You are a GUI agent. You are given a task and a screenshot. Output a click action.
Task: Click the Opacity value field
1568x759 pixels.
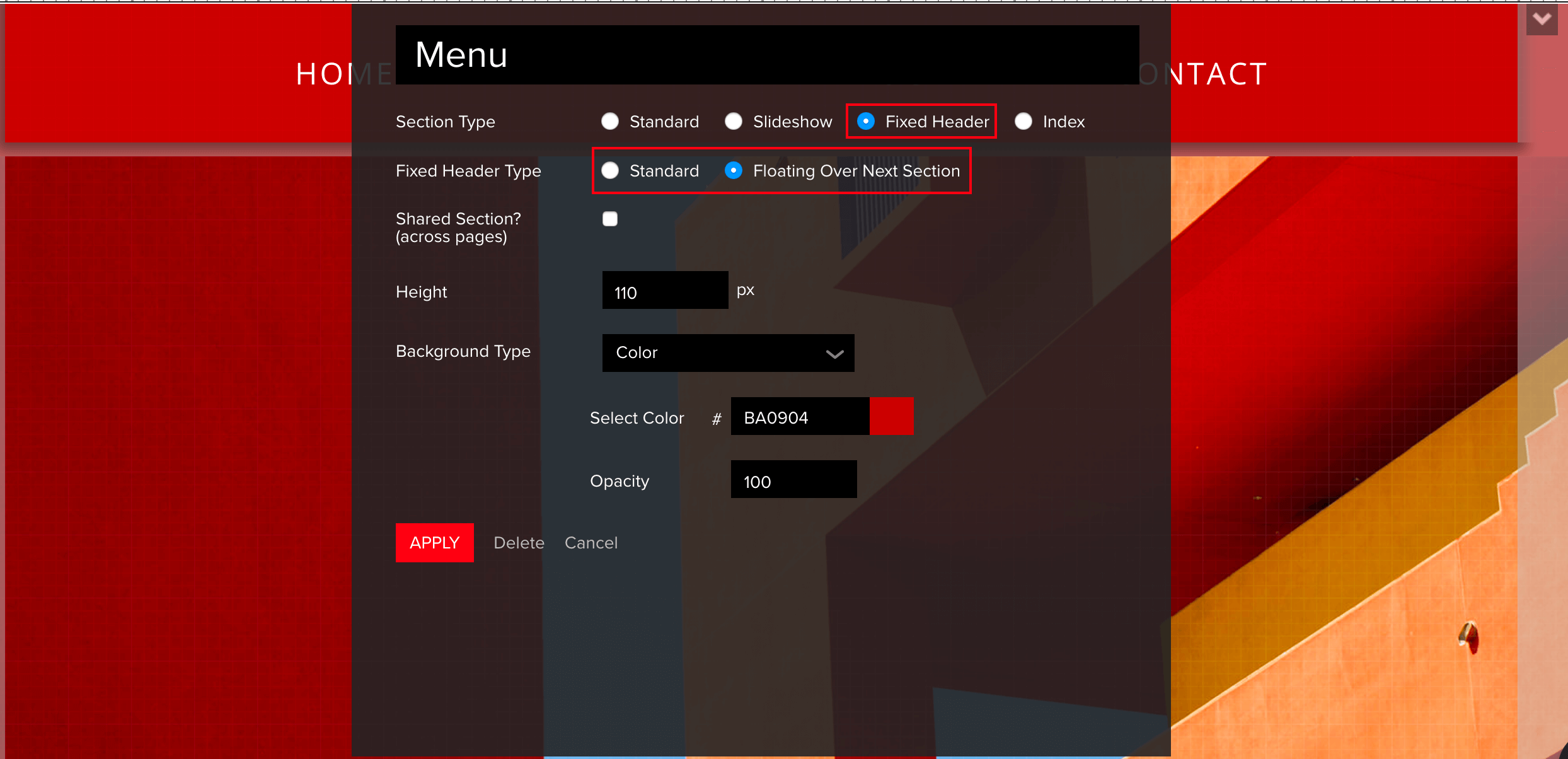coord(793,480)
